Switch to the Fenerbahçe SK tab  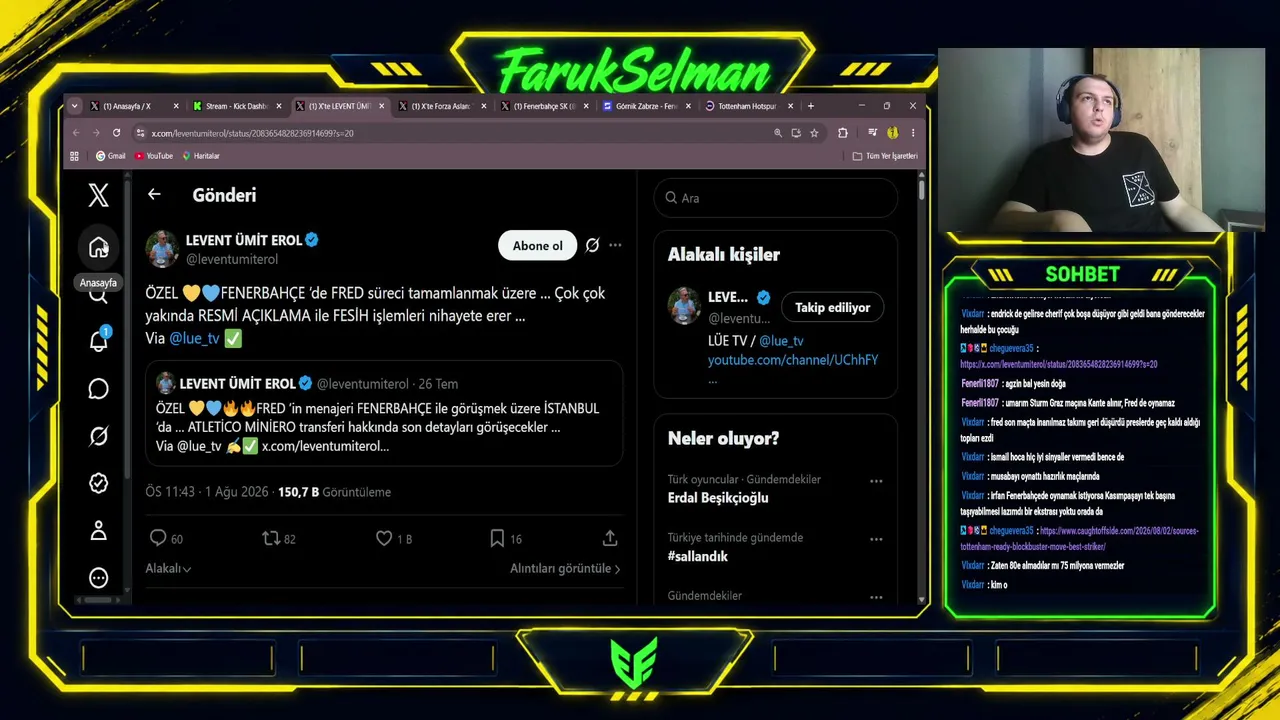546,105
